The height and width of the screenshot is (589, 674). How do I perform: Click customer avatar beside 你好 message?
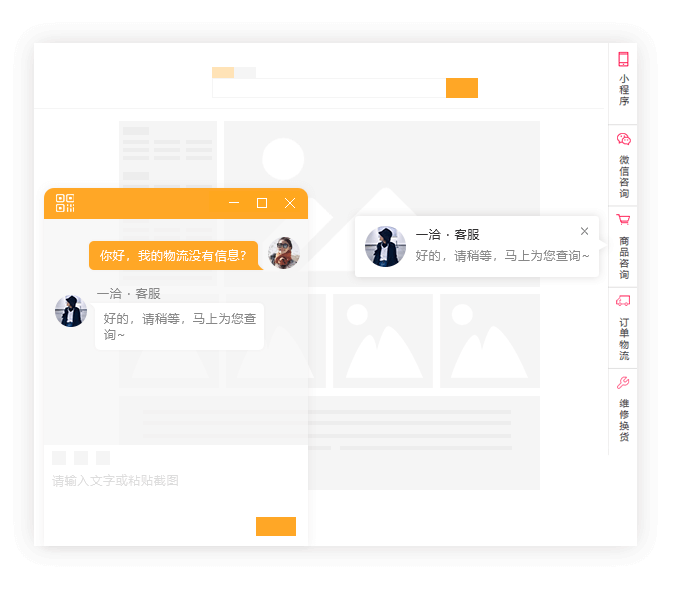pyautogui.click(x=284, y=253)
